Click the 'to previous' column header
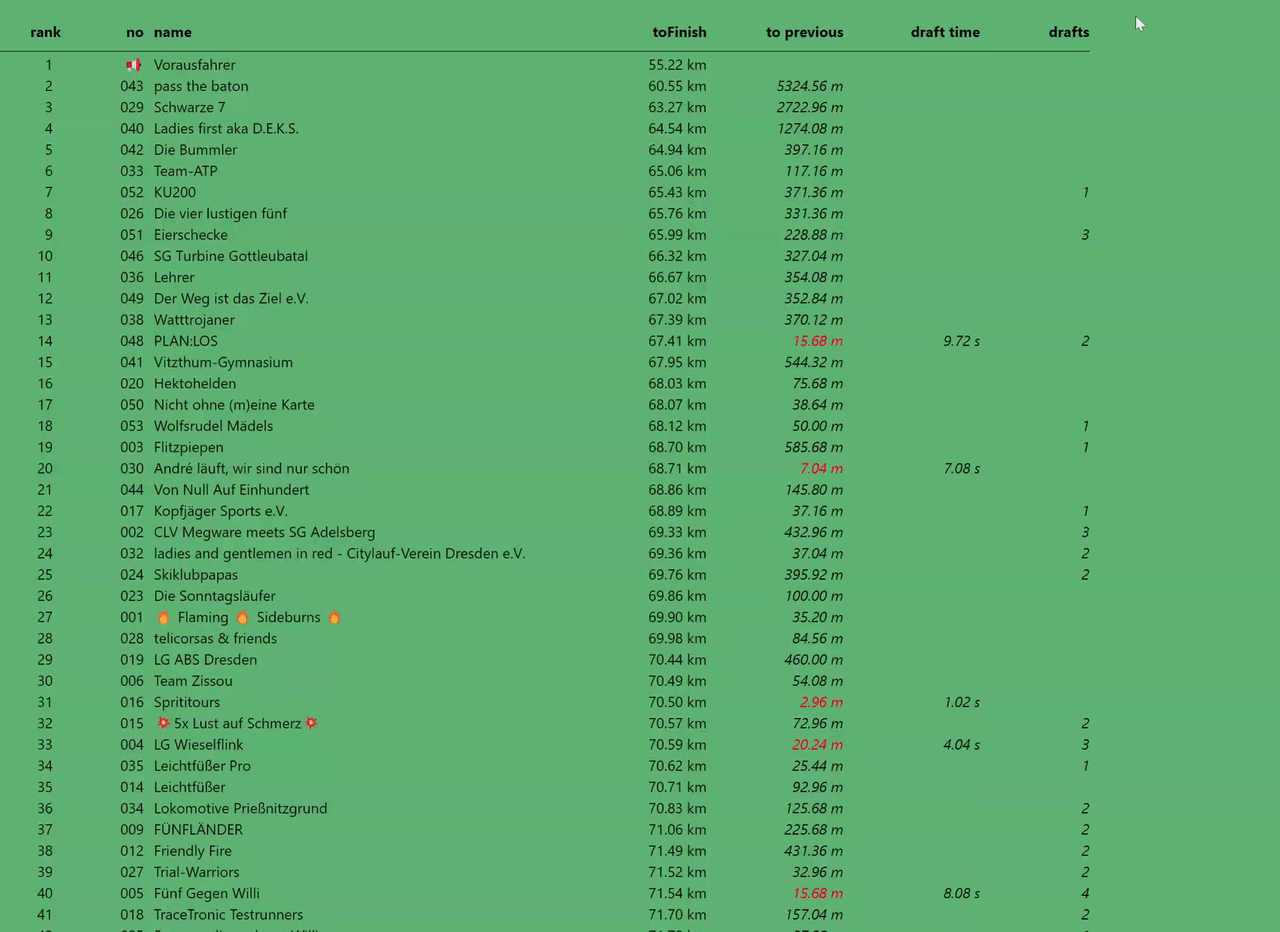Screen dimensions: 1280x932 (x=804, y=32)
